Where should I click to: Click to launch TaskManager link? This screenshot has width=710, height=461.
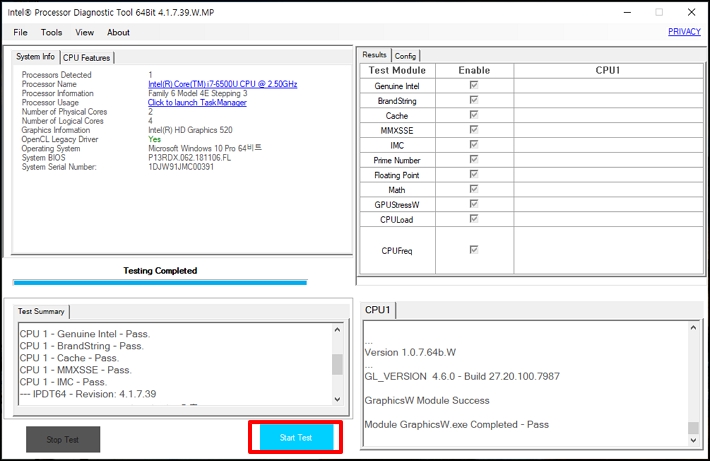pos(197,102)
